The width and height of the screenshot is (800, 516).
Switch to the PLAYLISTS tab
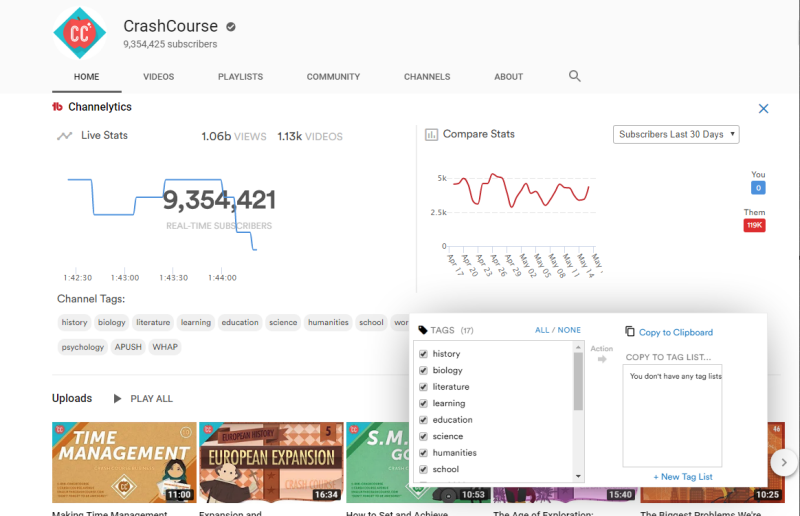click(240, 77)
